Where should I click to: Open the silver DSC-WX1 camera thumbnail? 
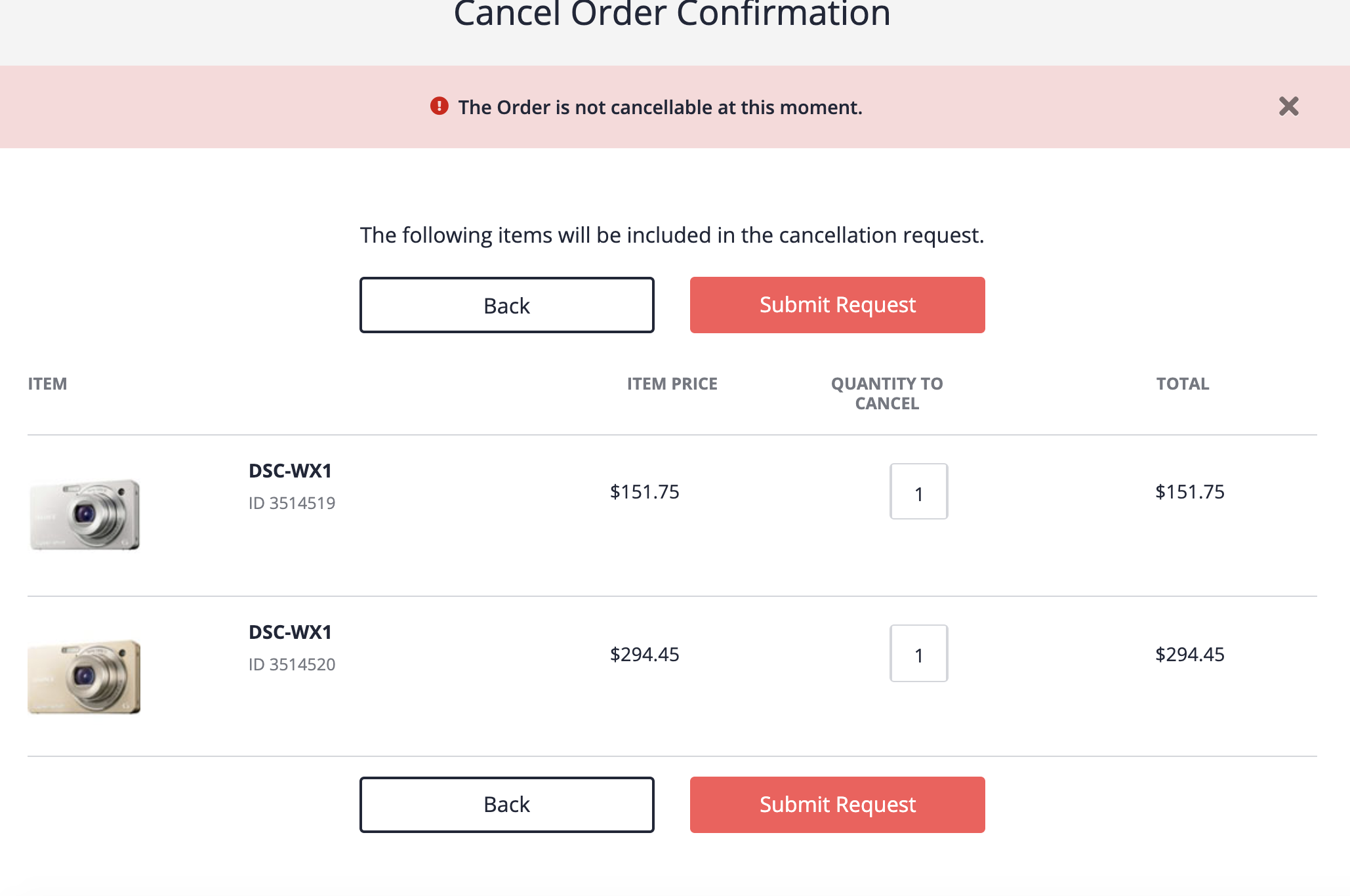click(x=85, y=515)
